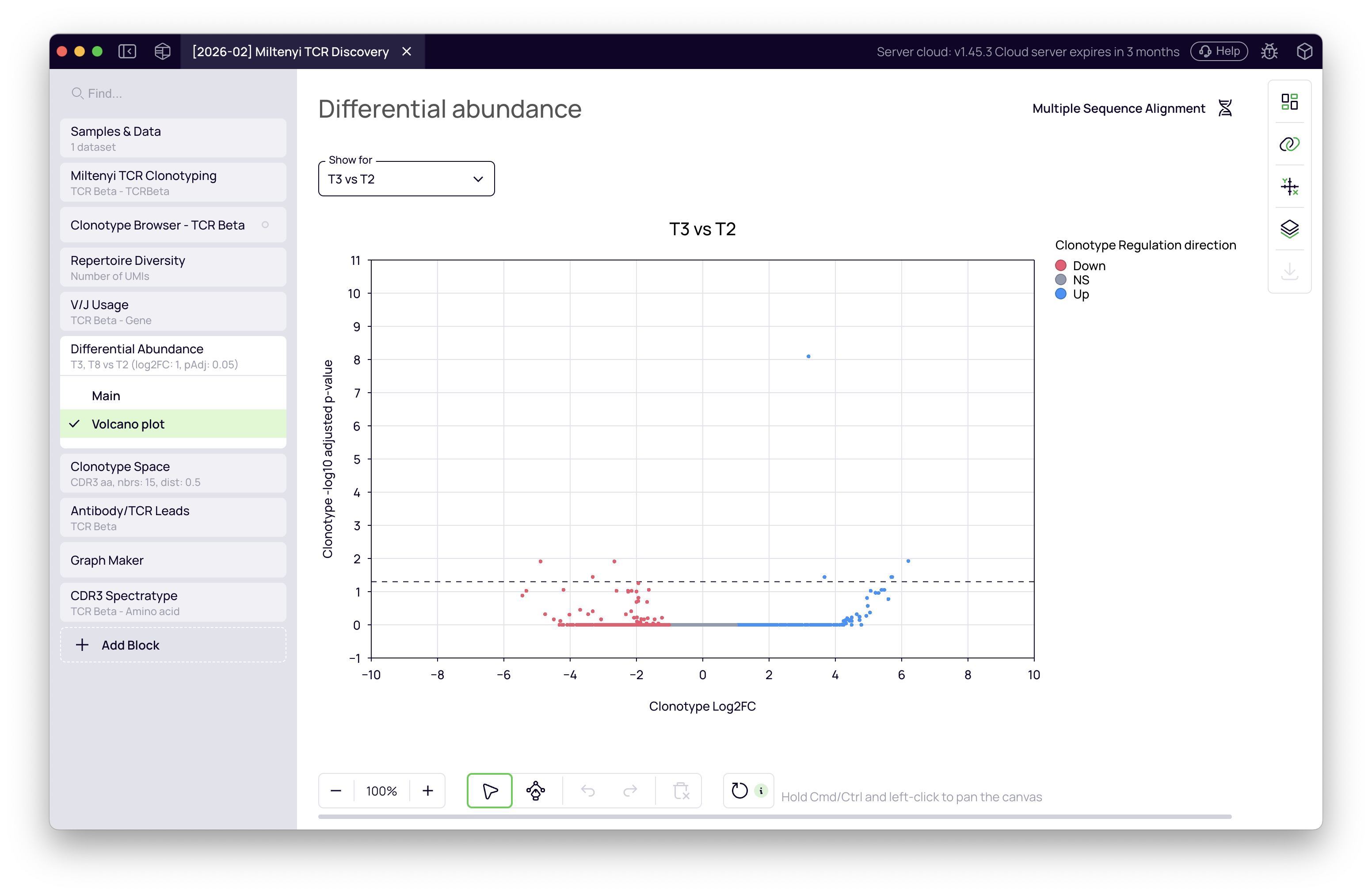Open the Clonotype Browser - TCR Beta block
This screenshot has height=895, width=1372.
(157, 225)
